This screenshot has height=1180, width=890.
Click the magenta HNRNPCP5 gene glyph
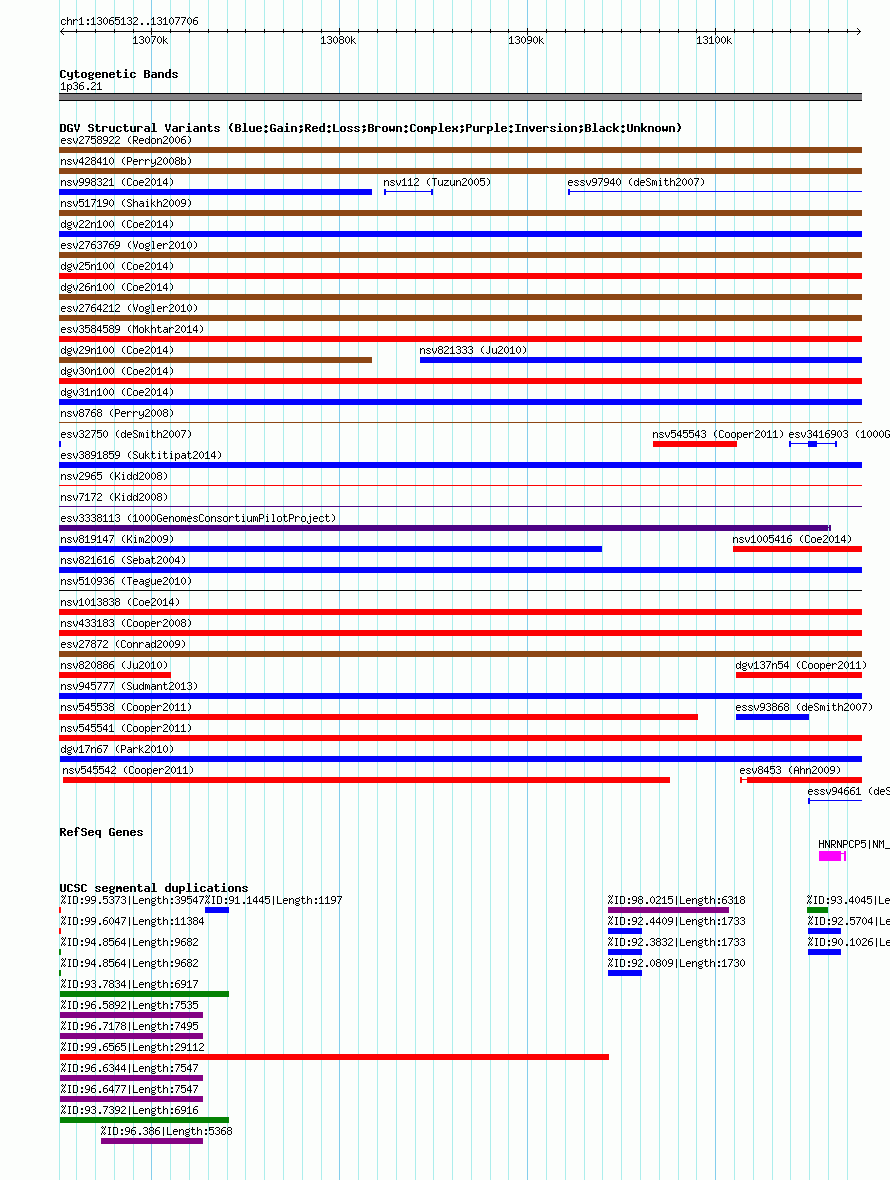pos(832,856)
